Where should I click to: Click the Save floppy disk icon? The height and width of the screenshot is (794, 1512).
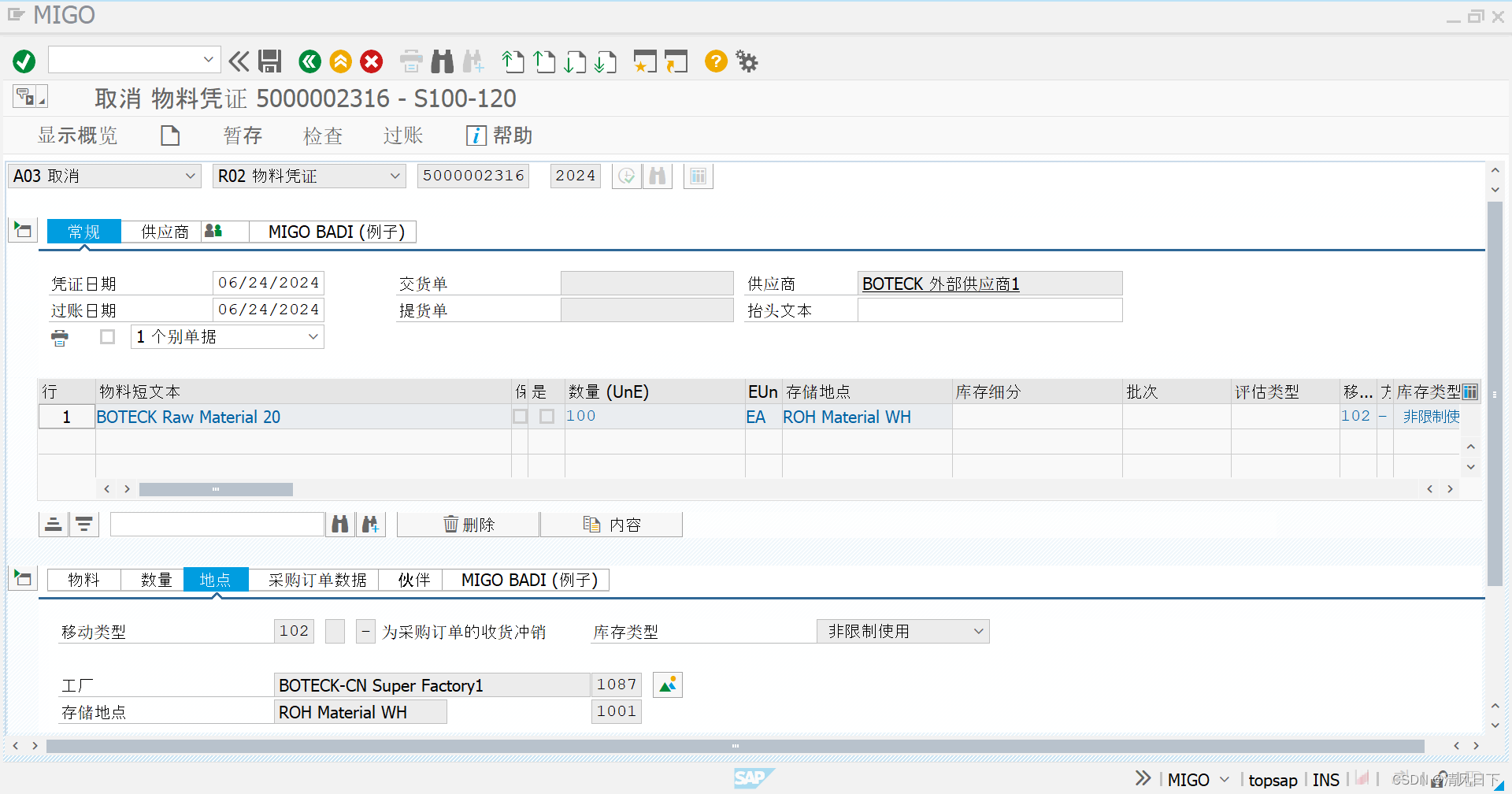270,61
